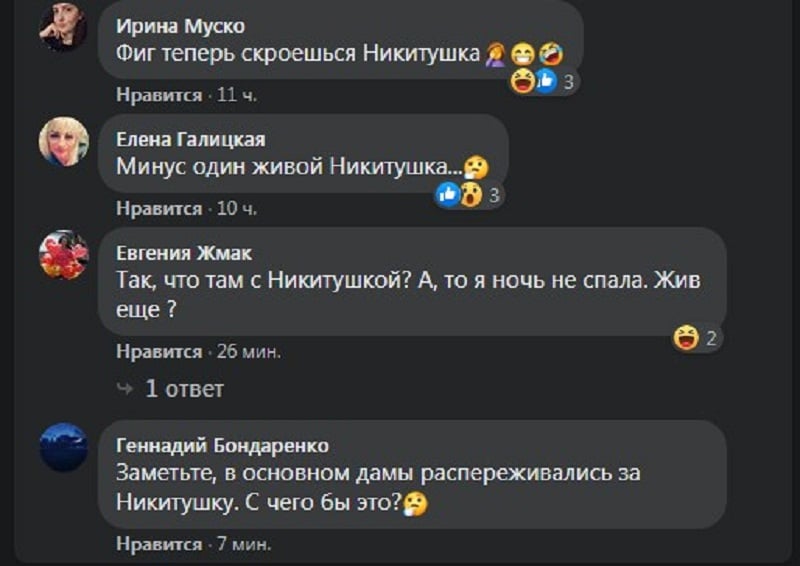Click the reply arrow icon beside '1 ответ'
The height and width of the screenshot is (566, 800).
(125, 388)
